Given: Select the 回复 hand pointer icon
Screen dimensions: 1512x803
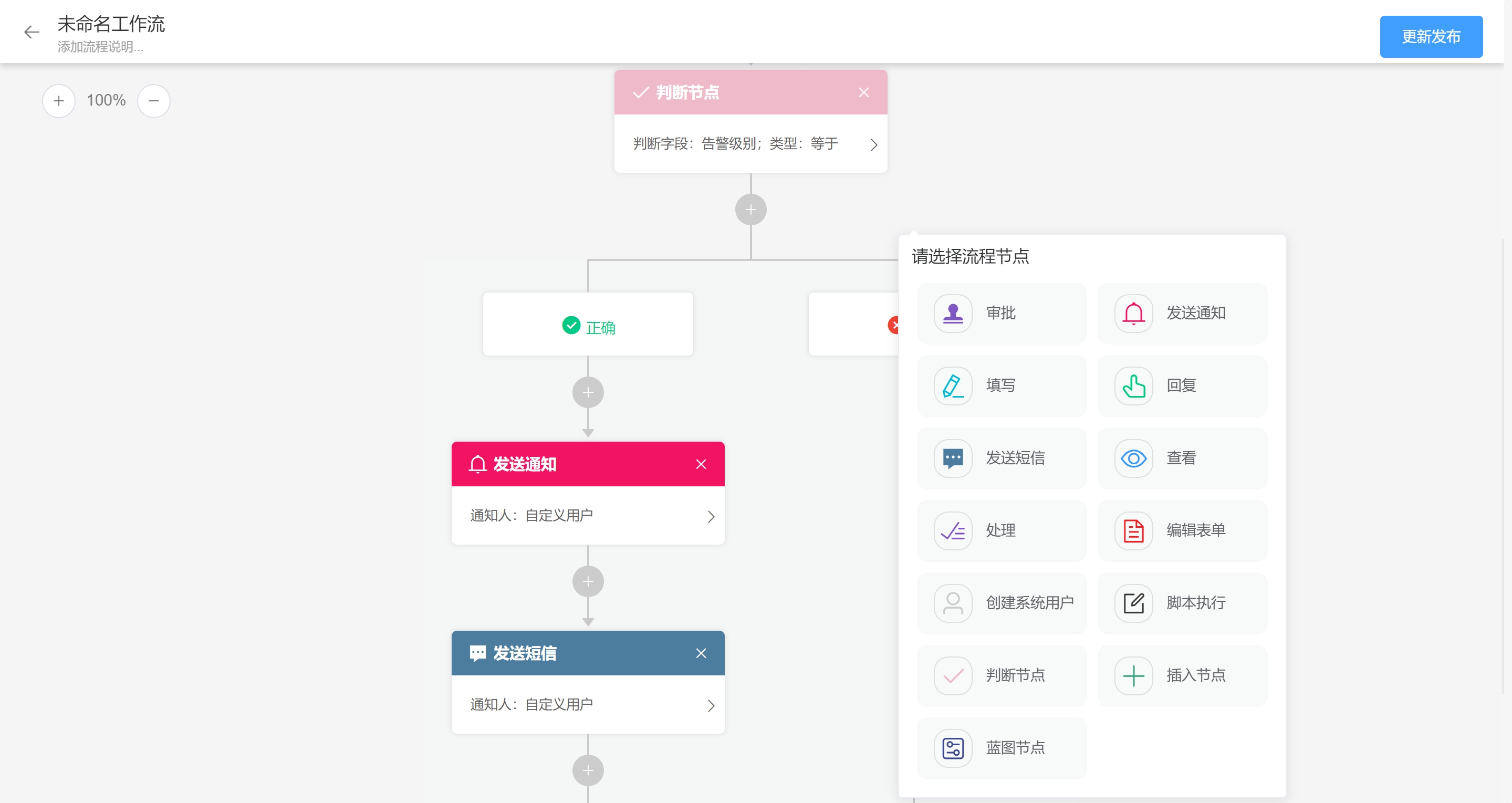Looking at the screenshot, I should [x=1133, y=385].
